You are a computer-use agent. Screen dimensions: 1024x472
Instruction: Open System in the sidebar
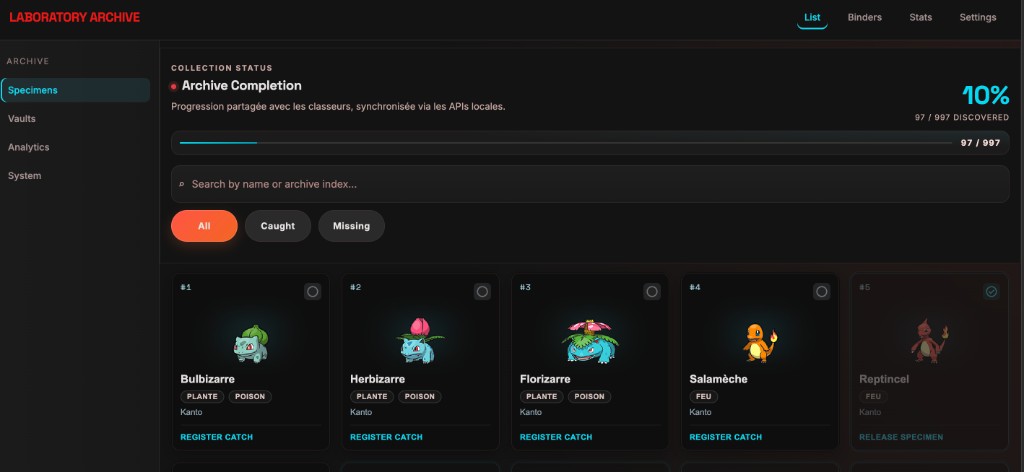click(x=76, y=176)
